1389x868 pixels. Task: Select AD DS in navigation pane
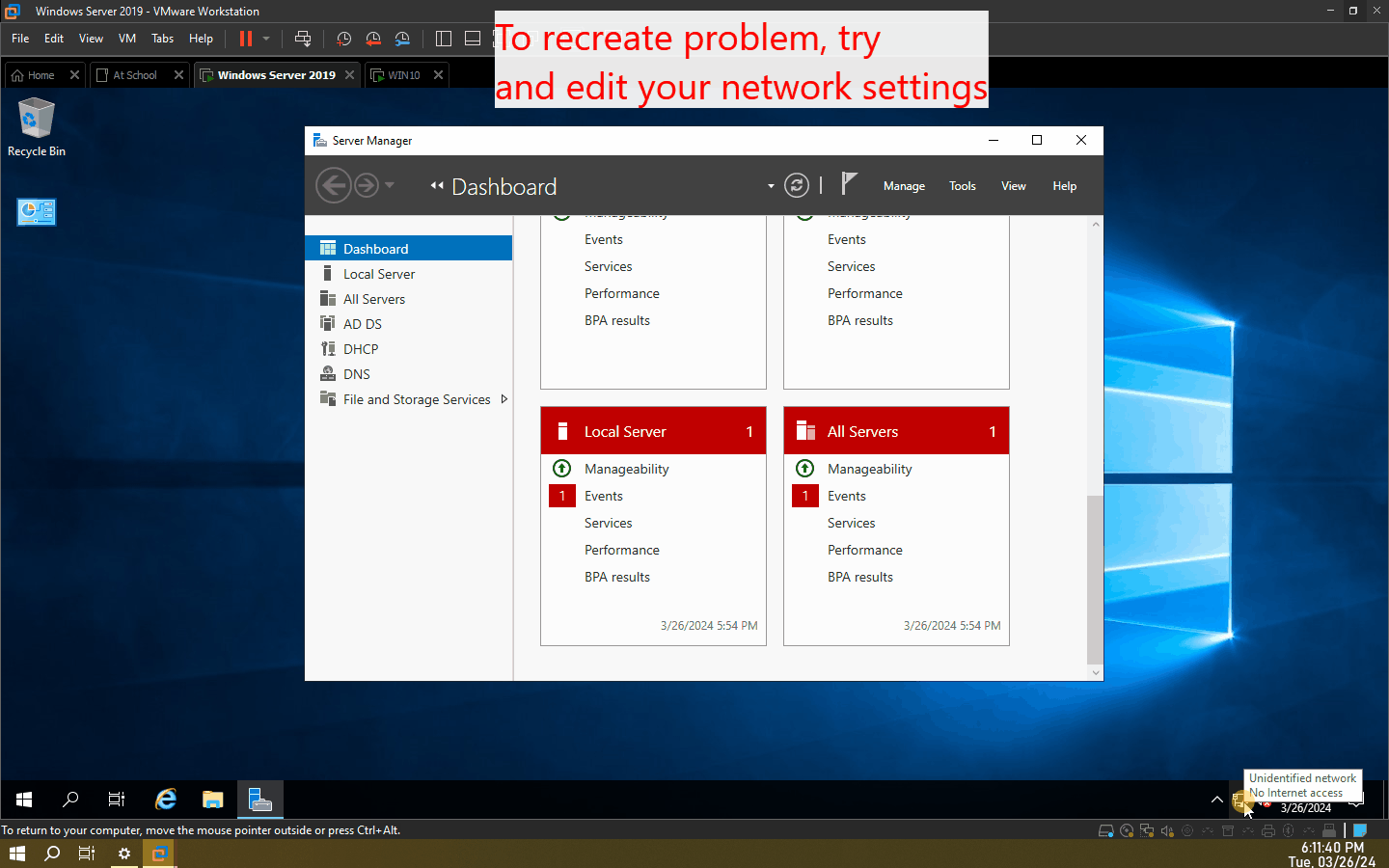pos(409,324)
